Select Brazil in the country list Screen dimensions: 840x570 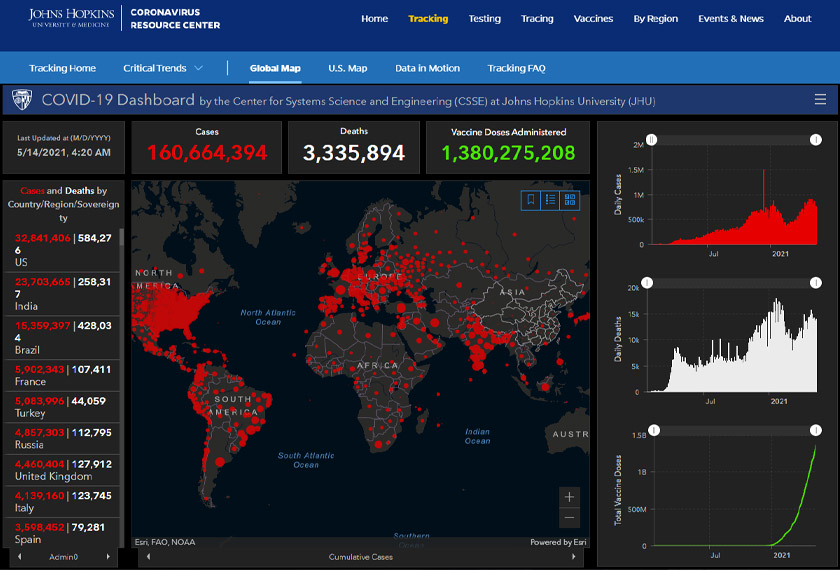(x=62, y=338)
